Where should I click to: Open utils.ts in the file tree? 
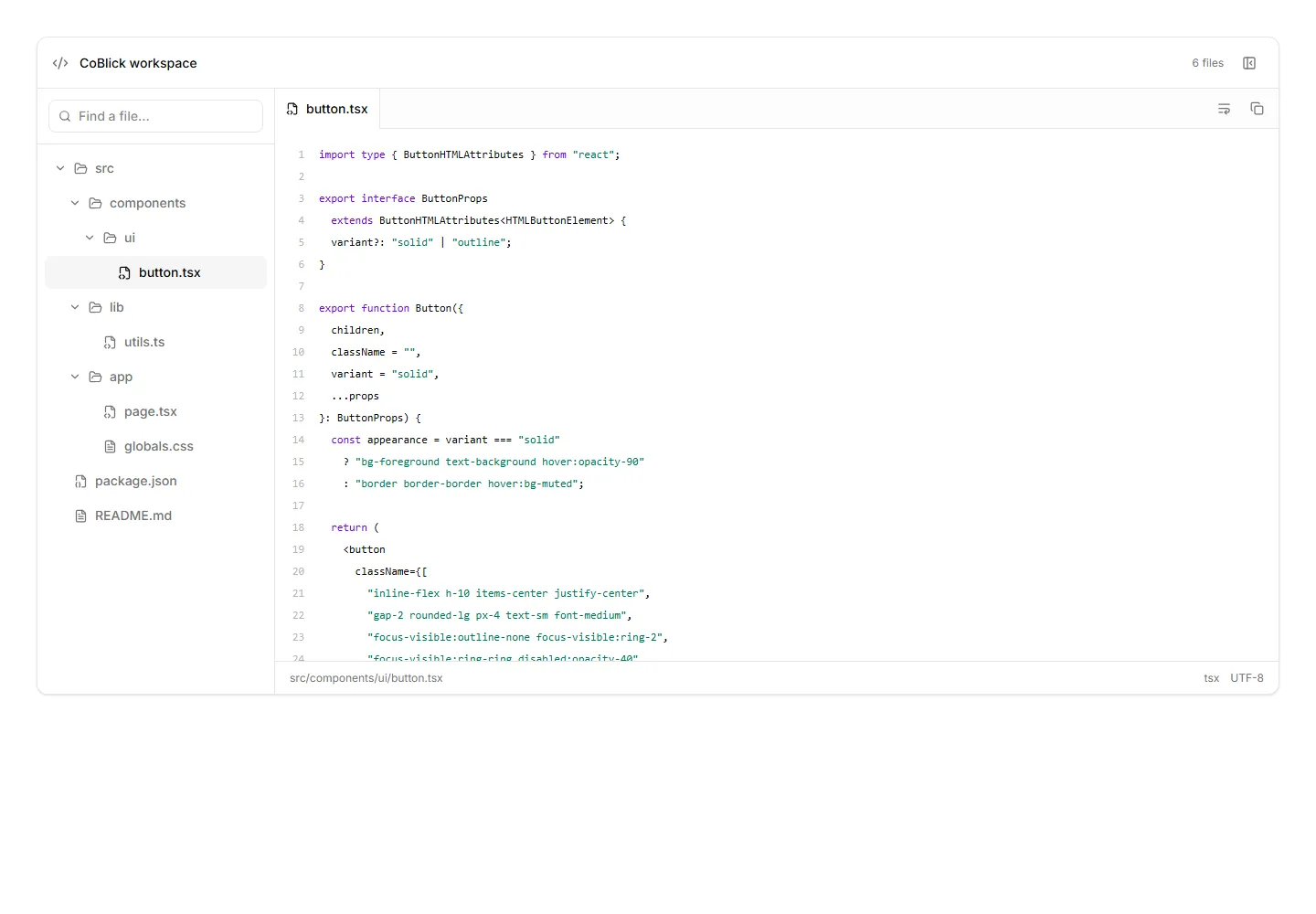(x=155, y=342)
